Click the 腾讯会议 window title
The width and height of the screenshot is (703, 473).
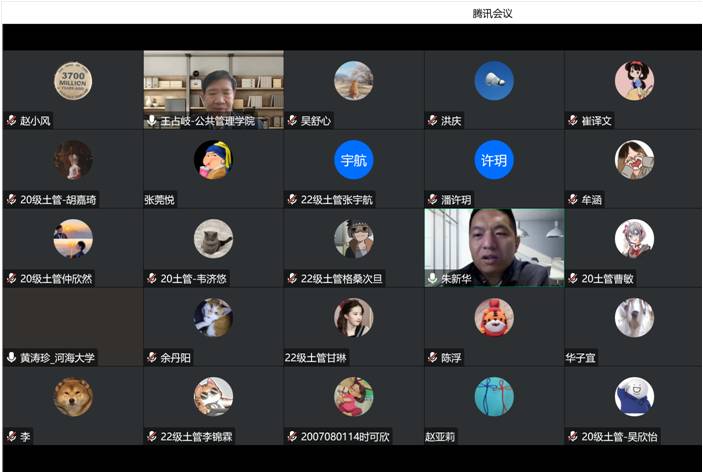(x=492, y=13)
